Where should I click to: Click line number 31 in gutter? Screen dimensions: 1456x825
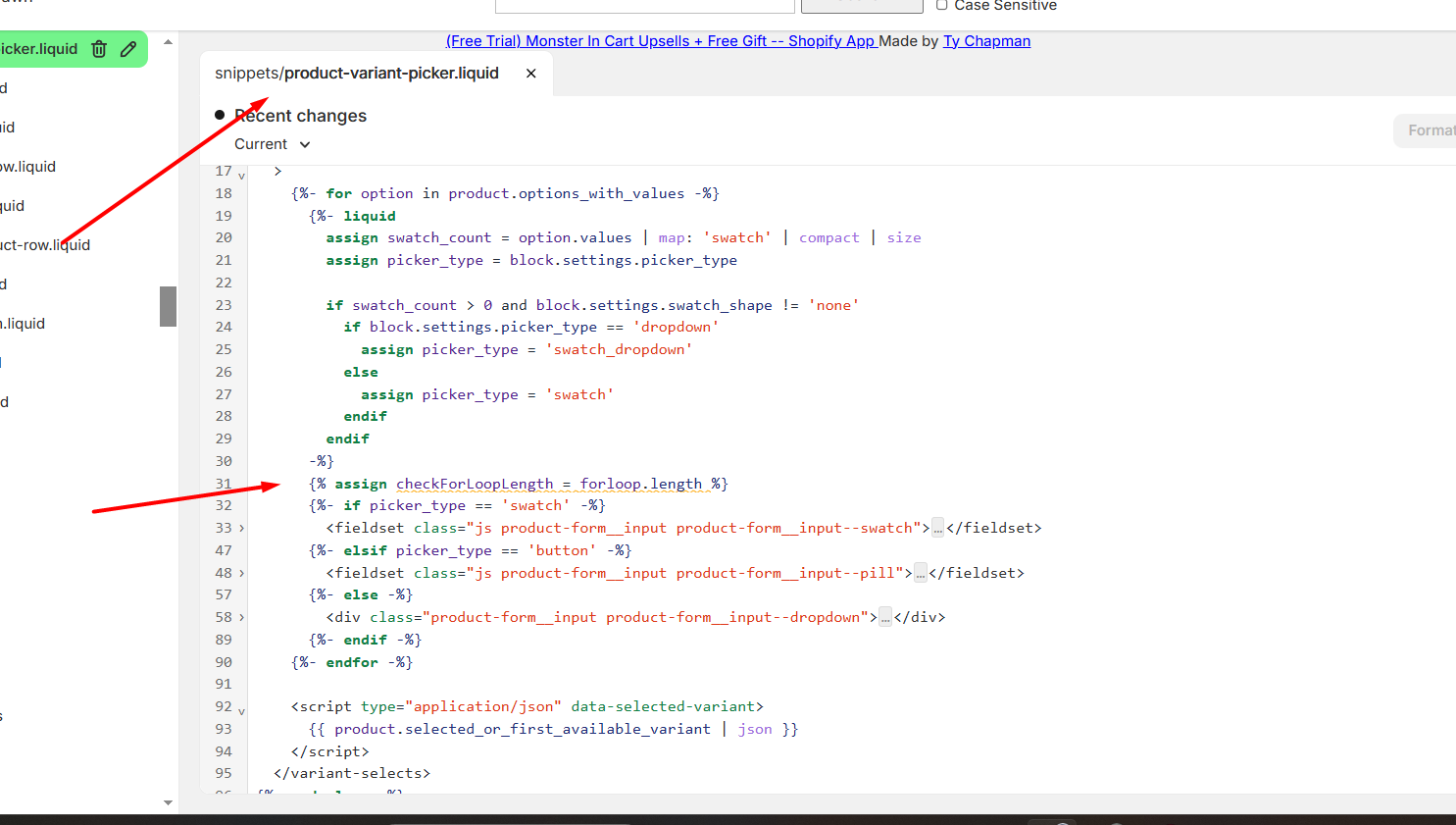click(x=224, y=484)
